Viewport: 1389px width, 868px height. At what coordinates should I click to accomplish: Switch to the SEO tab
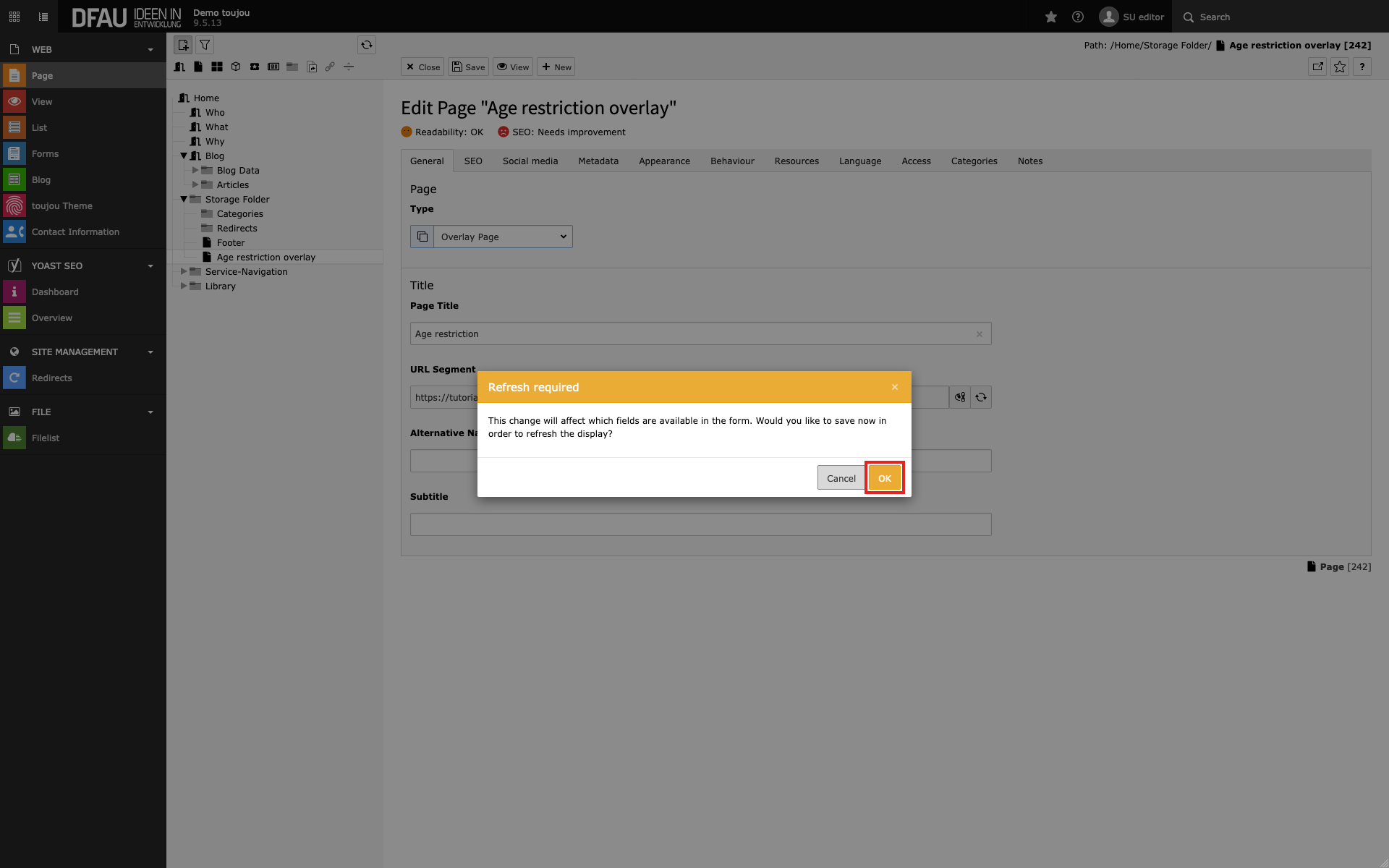tap(473, 161)
